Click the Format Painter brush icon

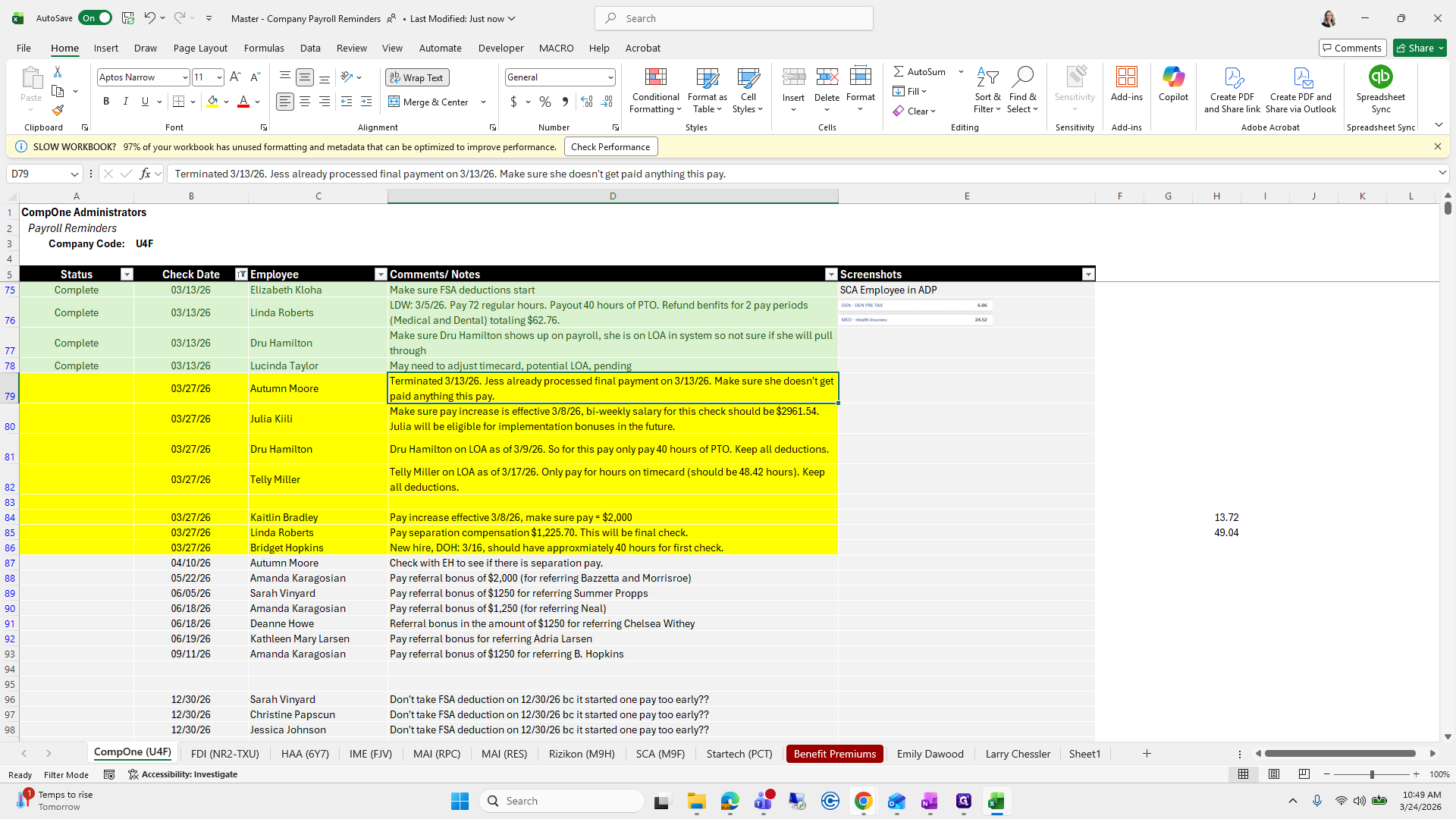point(58,111)
